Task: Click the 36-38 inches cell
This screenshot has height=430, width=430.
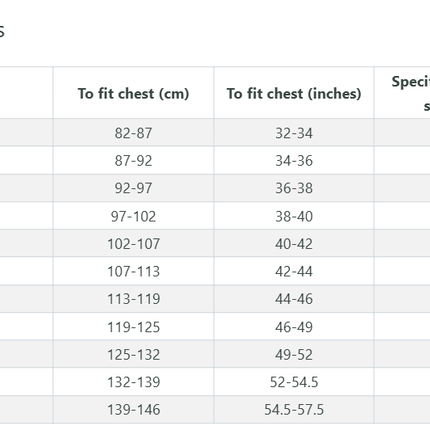Action: coord(294,188)
